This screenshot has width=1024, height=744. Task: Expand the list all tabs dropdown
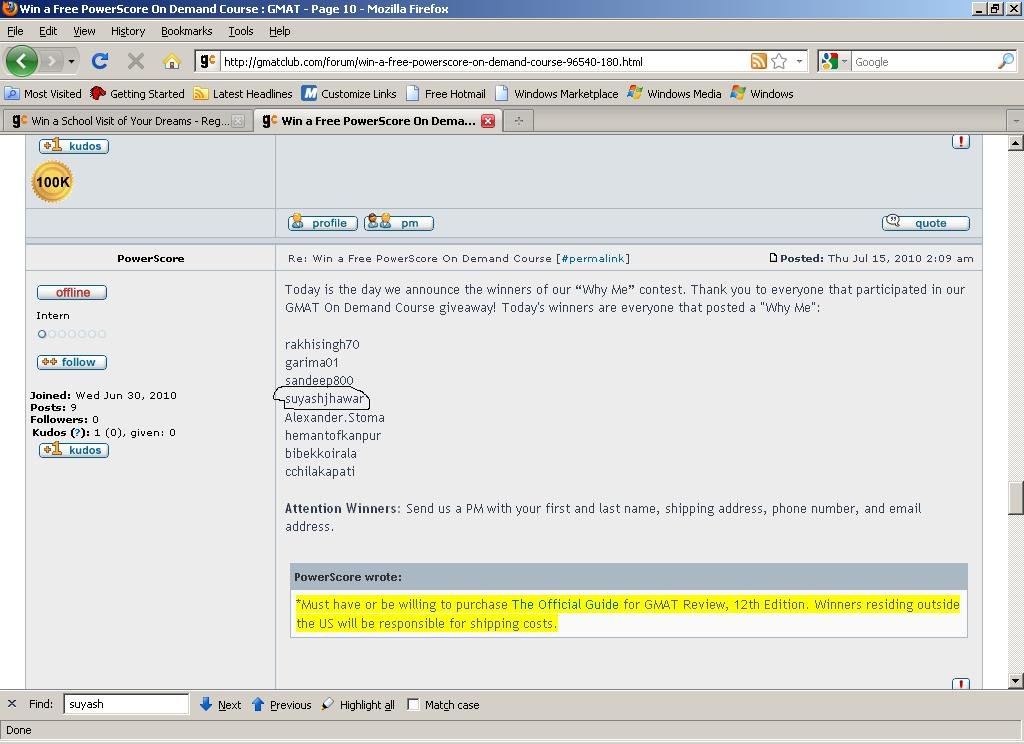coord(1015,121)
